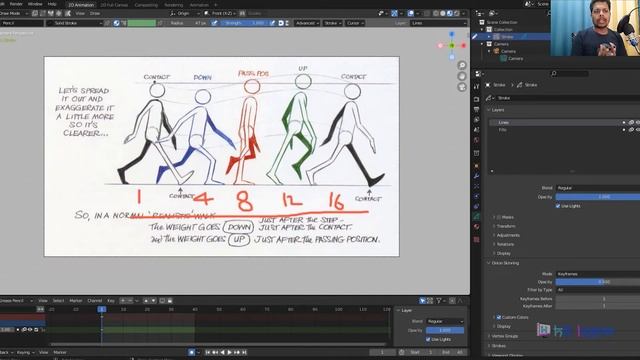Open Onion Skinning Mode Keyframes dropdown
The width and height of the screenshot is (640, 360).
click(x=598, y=274)
